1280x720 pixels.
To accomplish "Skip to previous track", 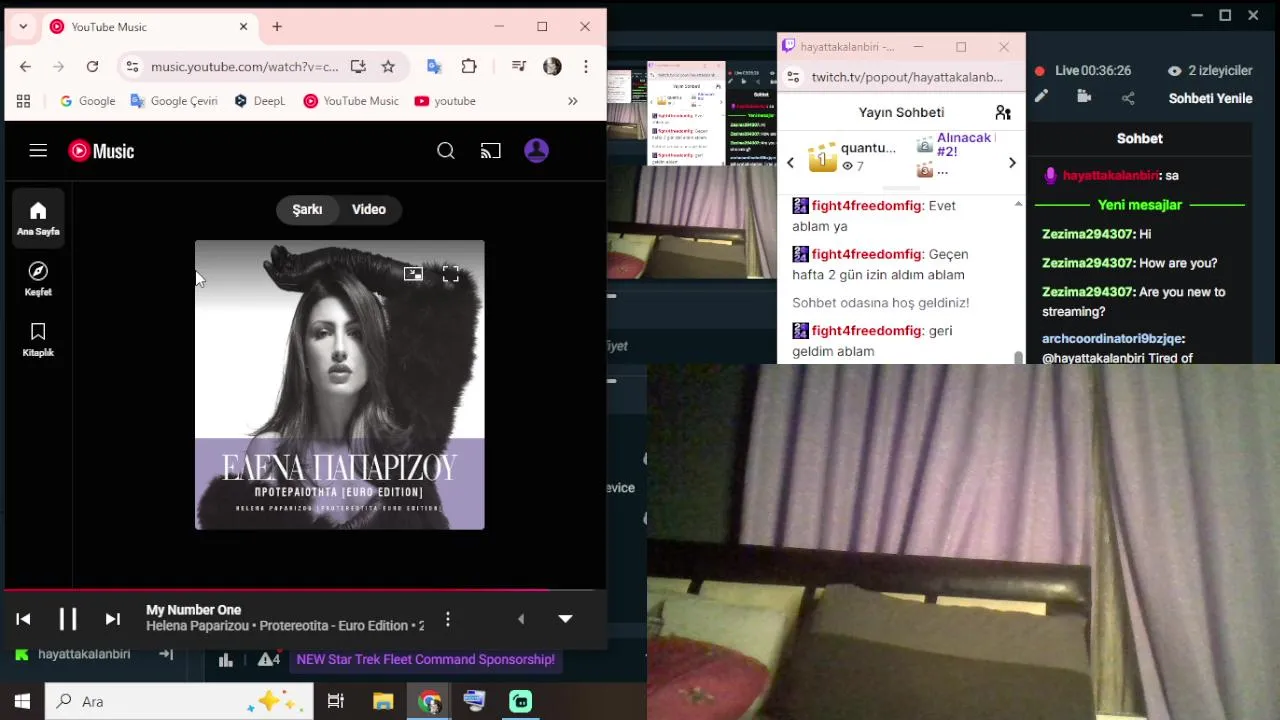I will tap(23, 619).
